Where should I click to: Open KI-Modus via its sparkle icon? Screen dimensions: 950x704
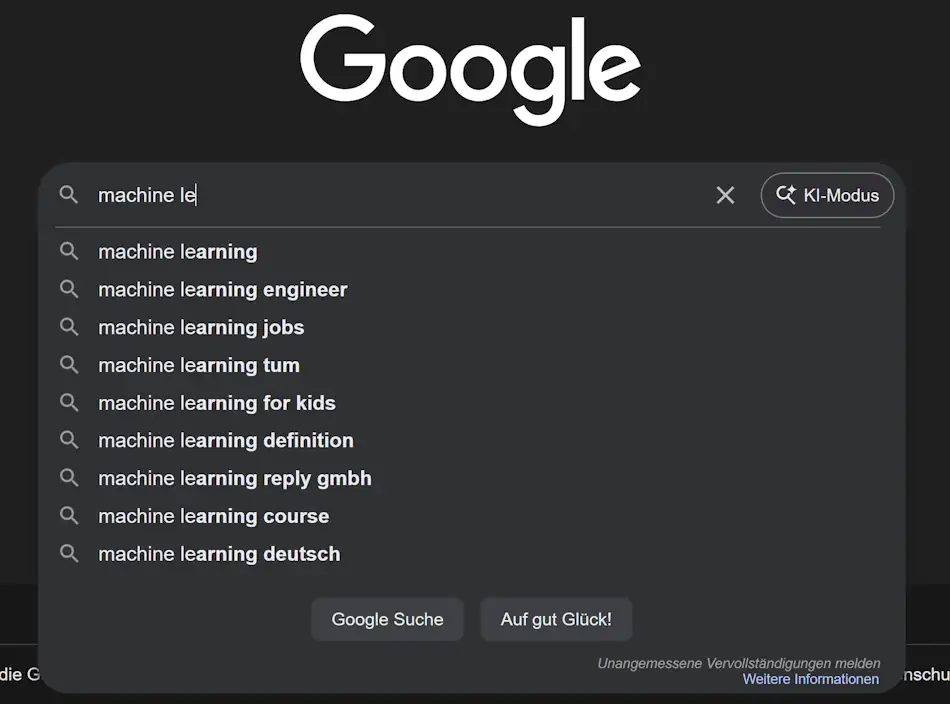tap(788, 195)
